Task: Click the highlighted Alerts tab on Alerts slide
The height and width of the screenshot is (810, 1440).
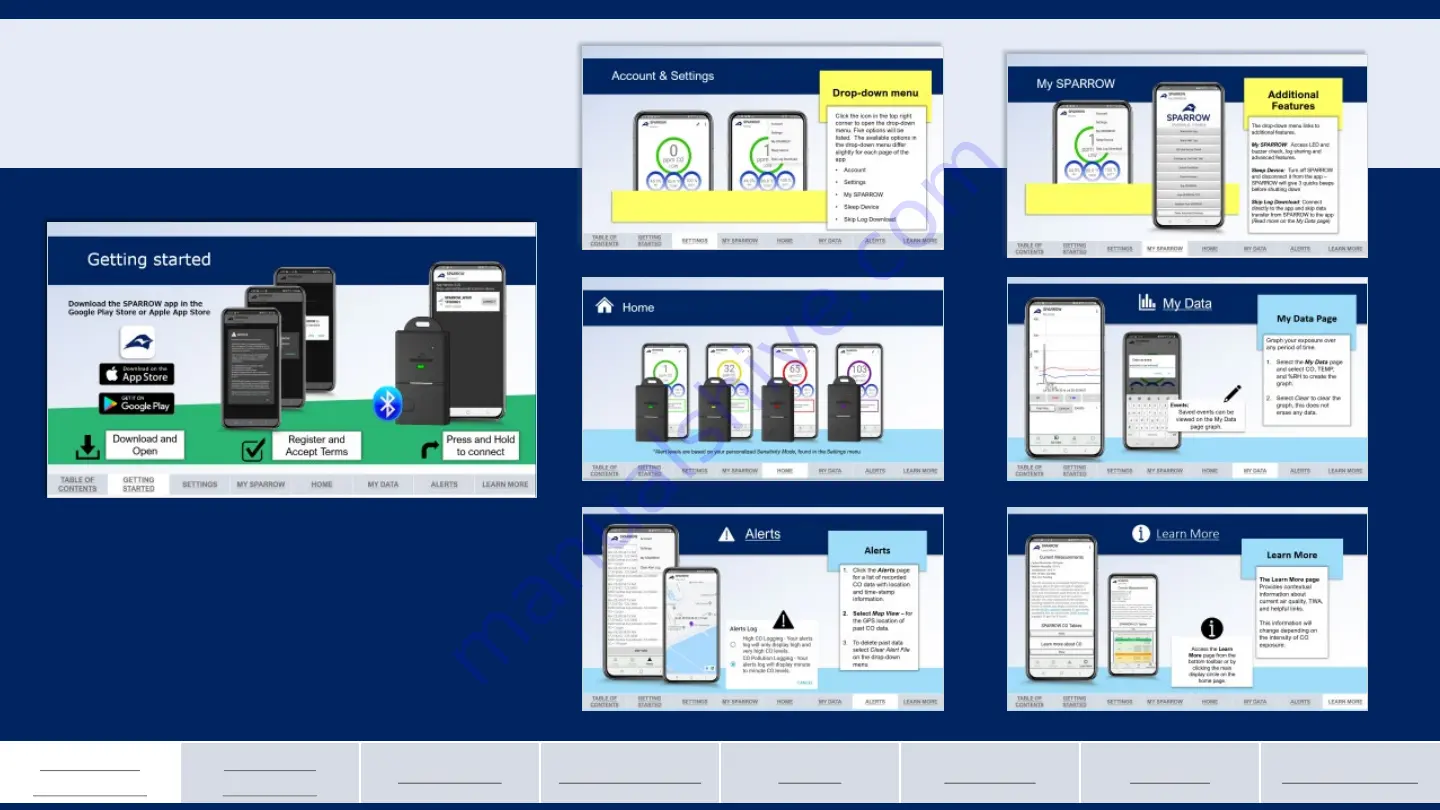Action: [x=875, y=701]
